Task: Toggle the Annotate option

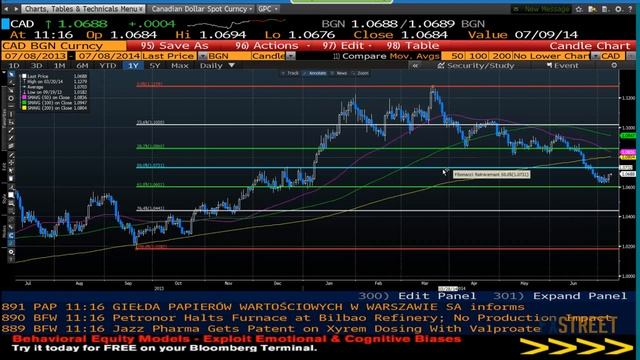Action: [x=315, y=73]
